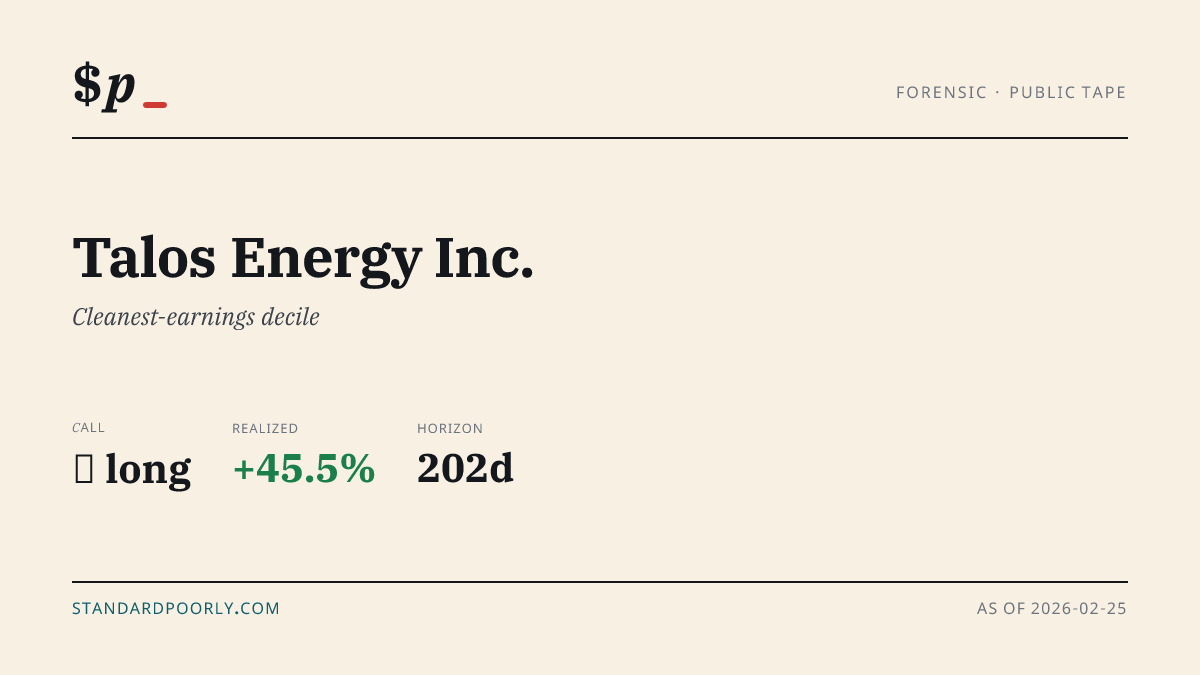The image size is (1200, 675).
Task: Select the green +45.5% realized value
Action: (304, 469)
